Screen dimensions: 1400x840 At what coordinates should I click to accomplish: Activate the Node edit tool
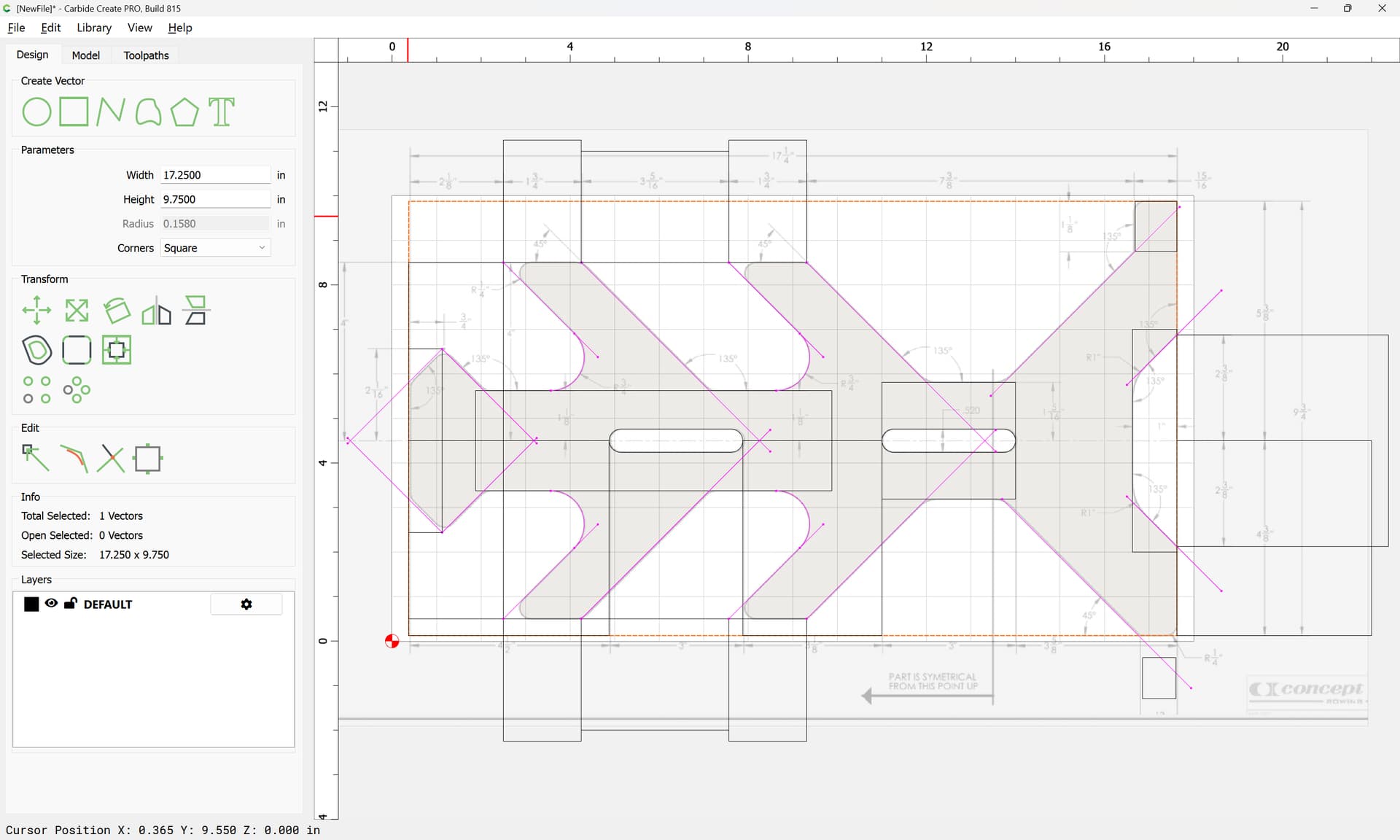click(36, 459)
